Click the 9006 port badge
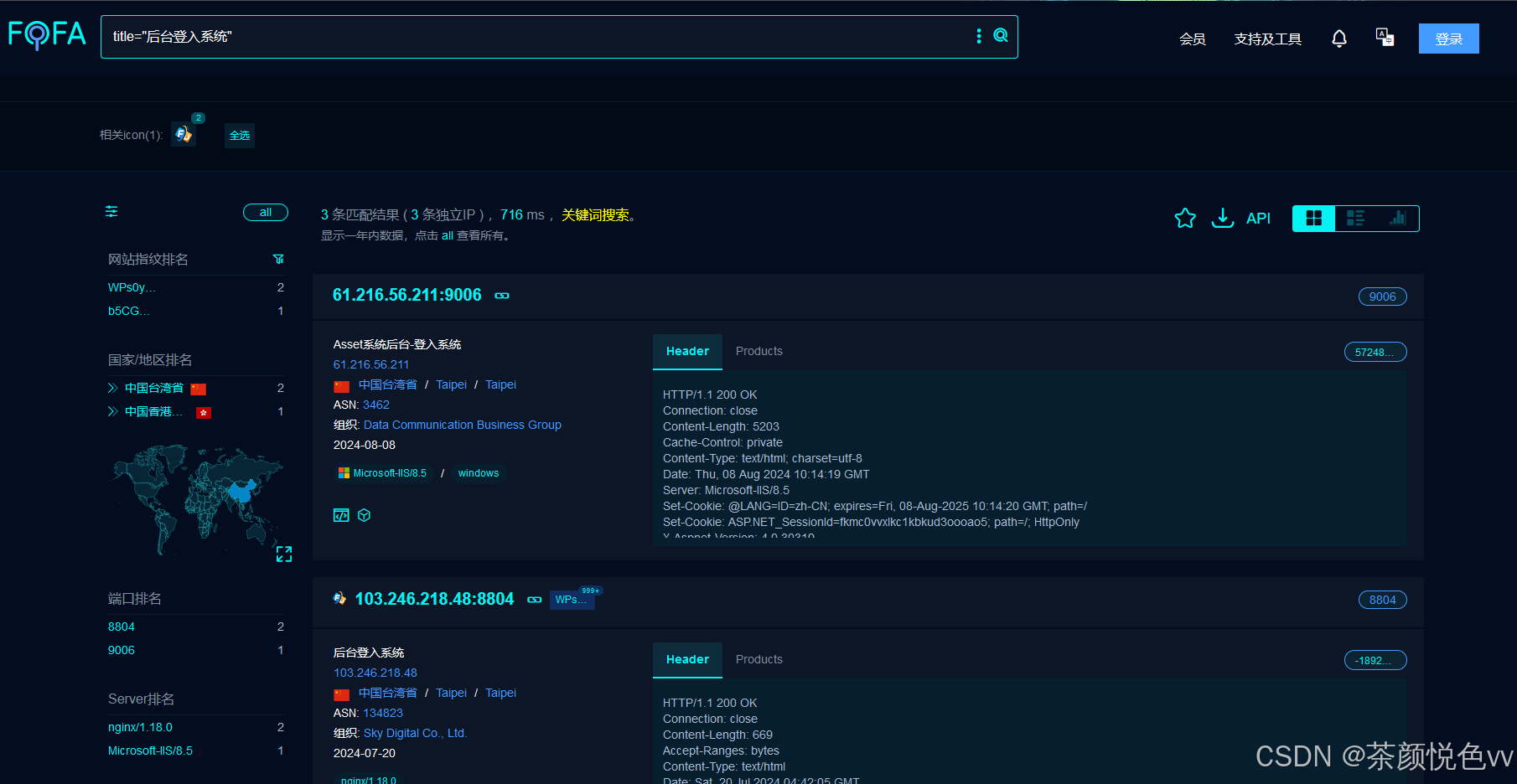1517x784 pixels. pos(1382,297)
